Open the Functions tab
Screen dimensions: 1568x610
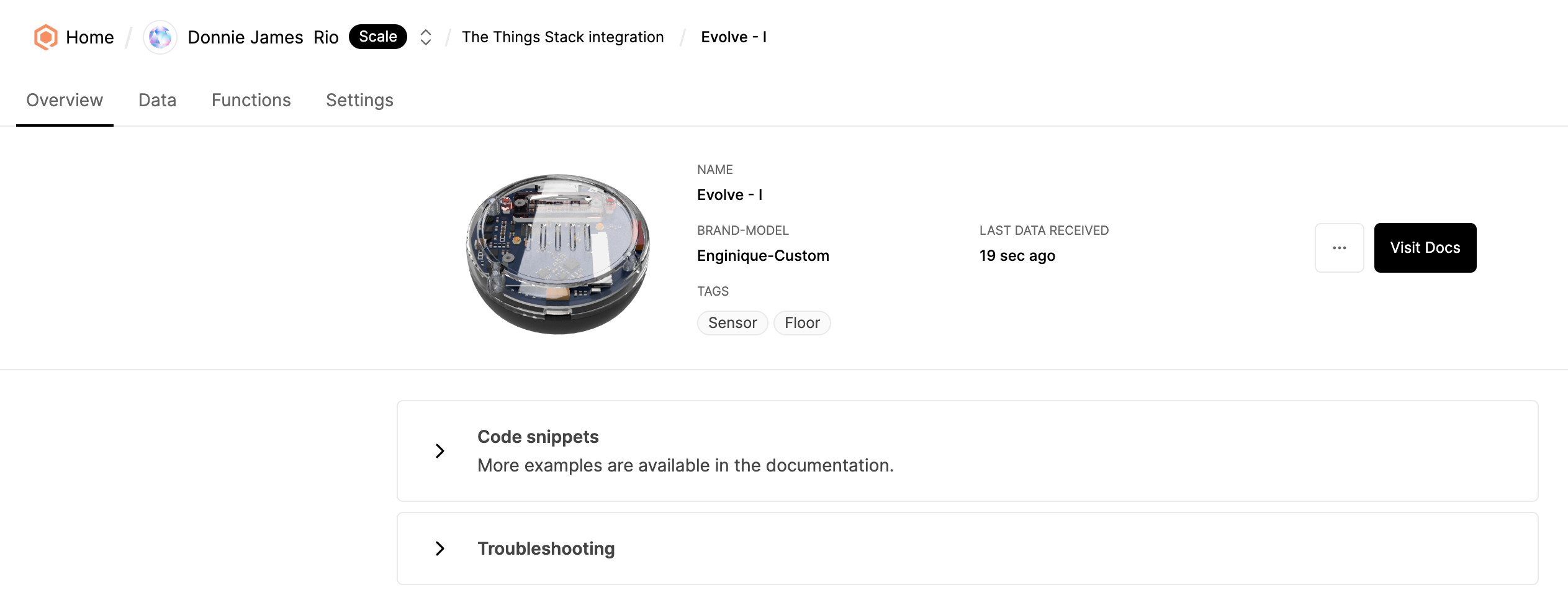[x=251, y=100]
